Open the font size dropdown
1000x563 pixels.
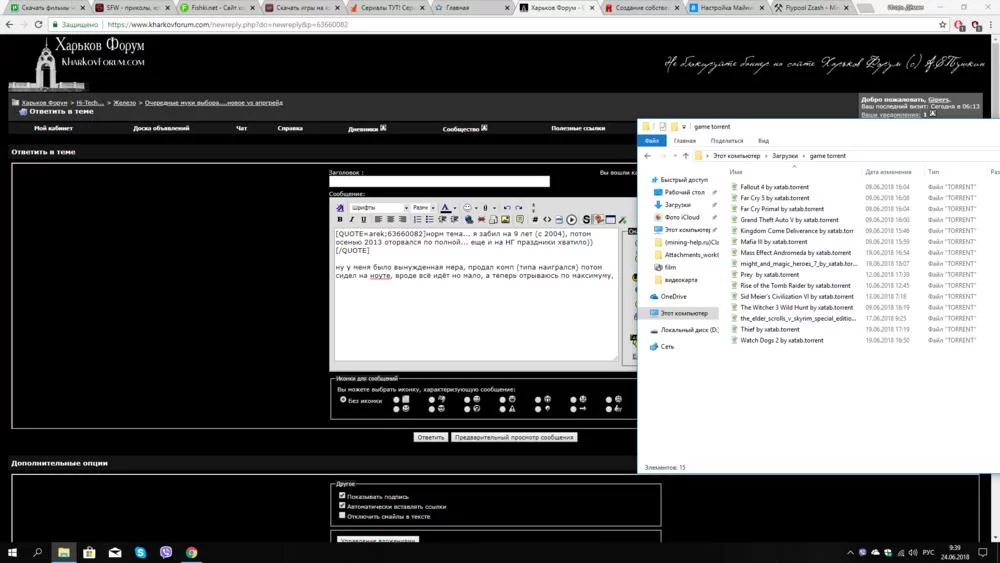[x=424, y=208]
